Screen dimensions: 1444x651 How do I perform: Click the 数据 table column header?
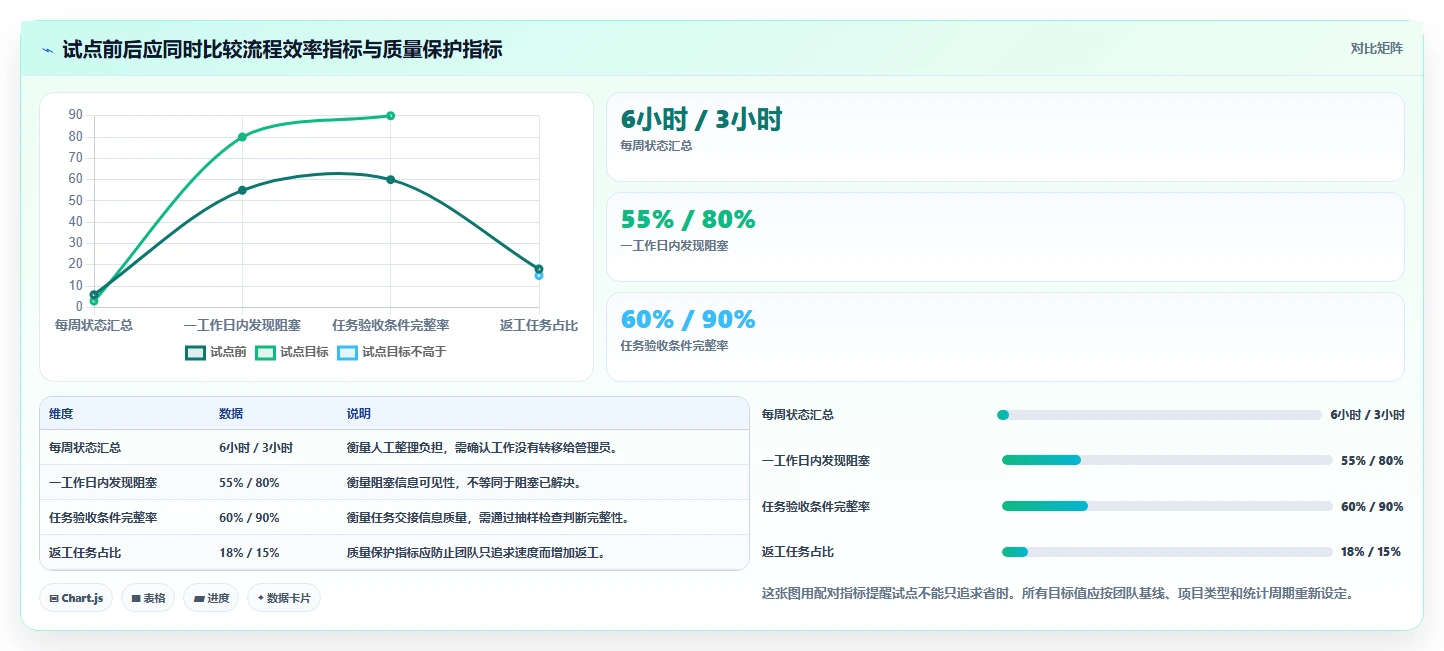[x=231, y=414]
